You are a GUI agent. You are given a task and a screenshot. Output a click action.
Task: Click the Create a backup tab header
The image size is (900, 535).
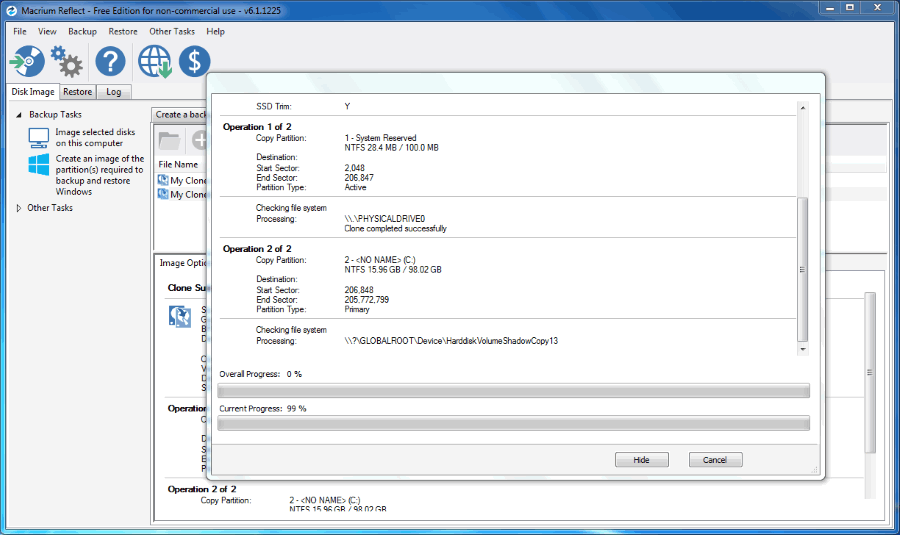181,115
